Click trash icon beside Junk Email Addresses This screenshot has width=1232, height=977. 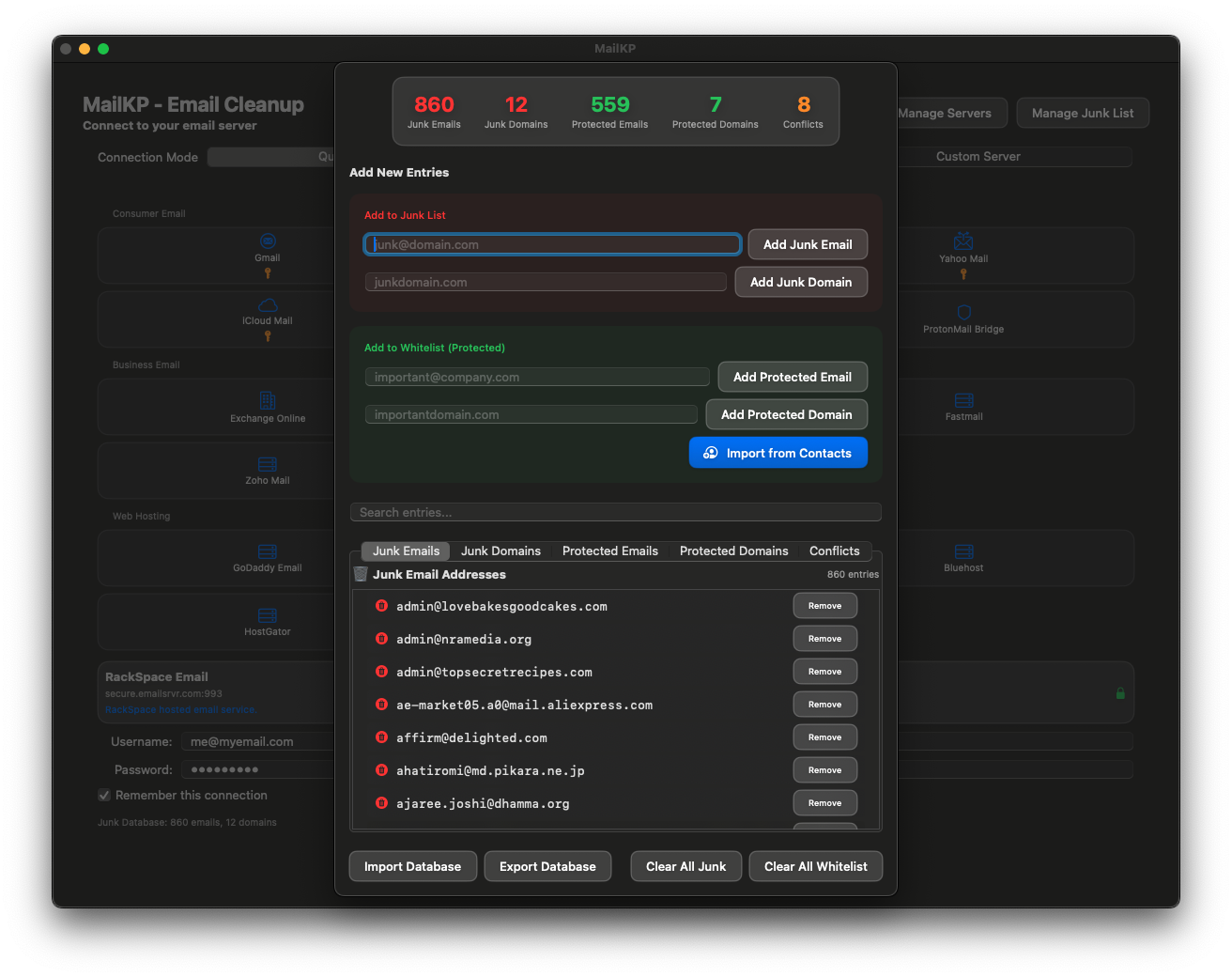coord(361,574)
